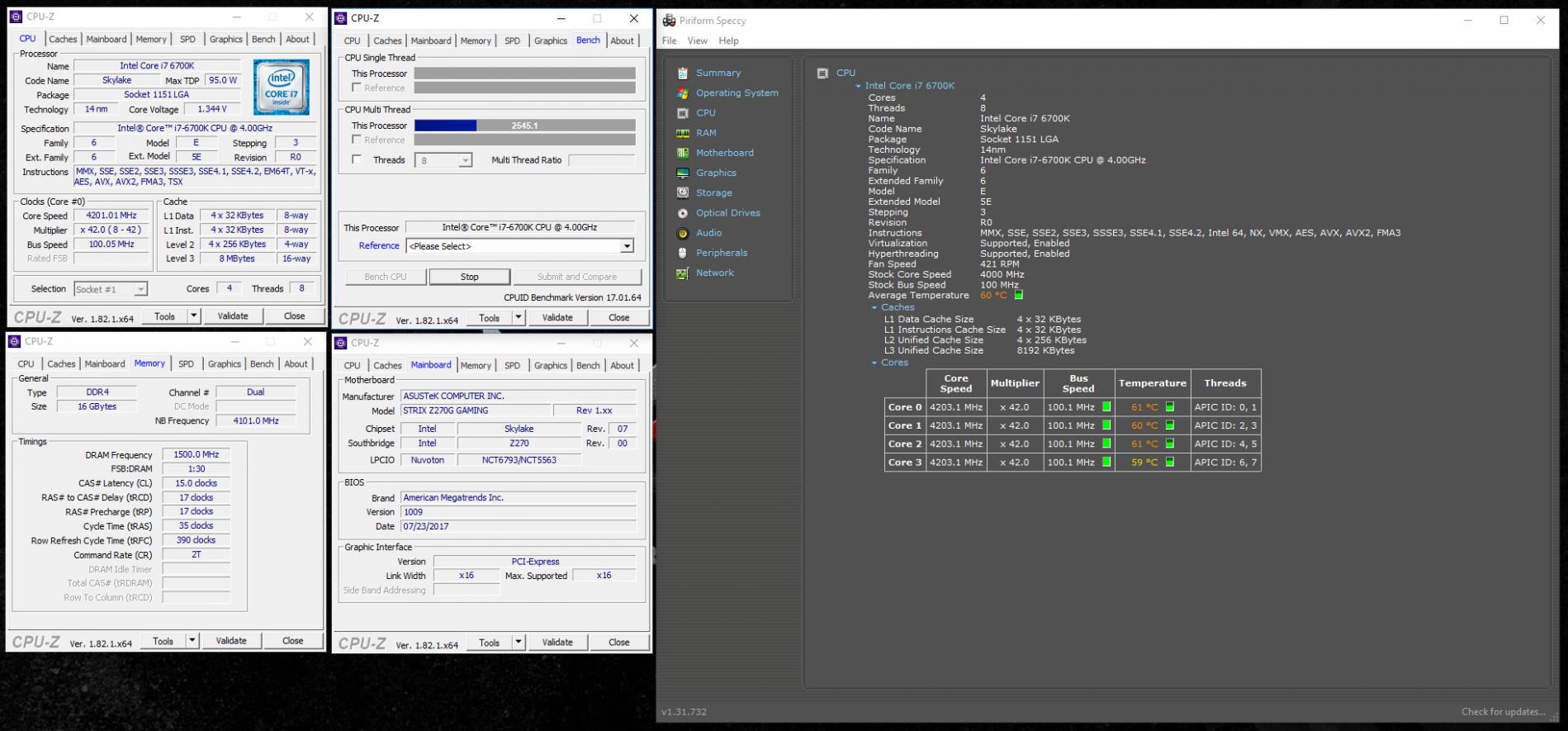1568x731 pixels.
Task: Open Tools dropdown arrow in Mainboard window
Action: pyautogui.click(x=519, y=642)
